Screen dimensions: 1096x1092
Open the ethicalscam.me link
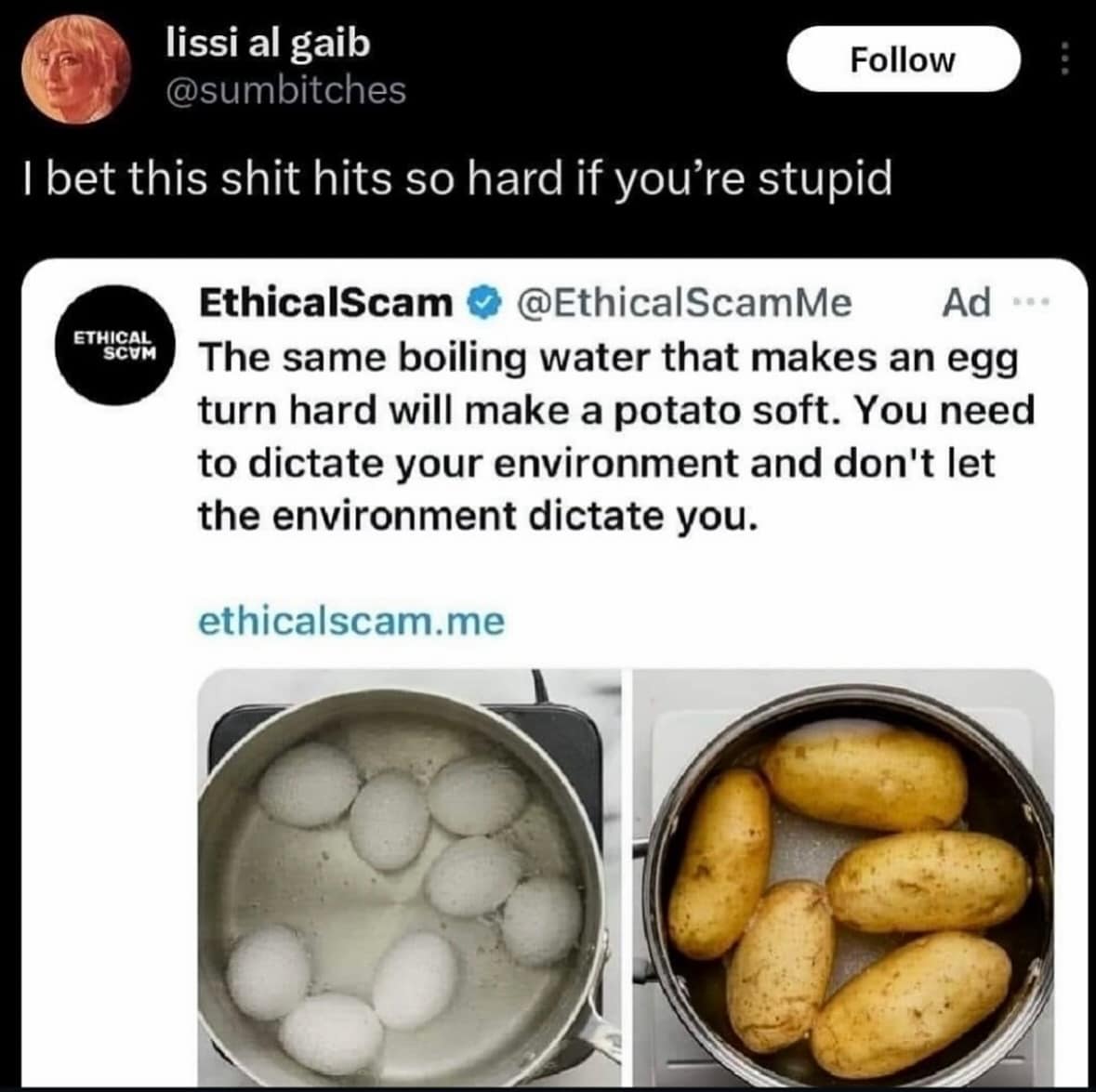coord(351,620)
